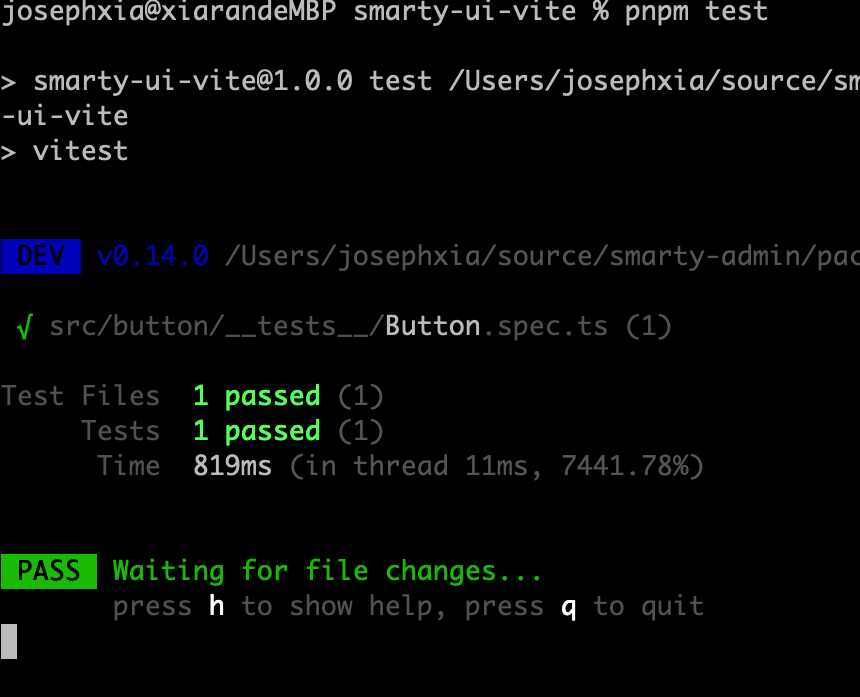Click the "Waiting for file changes..." message

pos(327,571)
